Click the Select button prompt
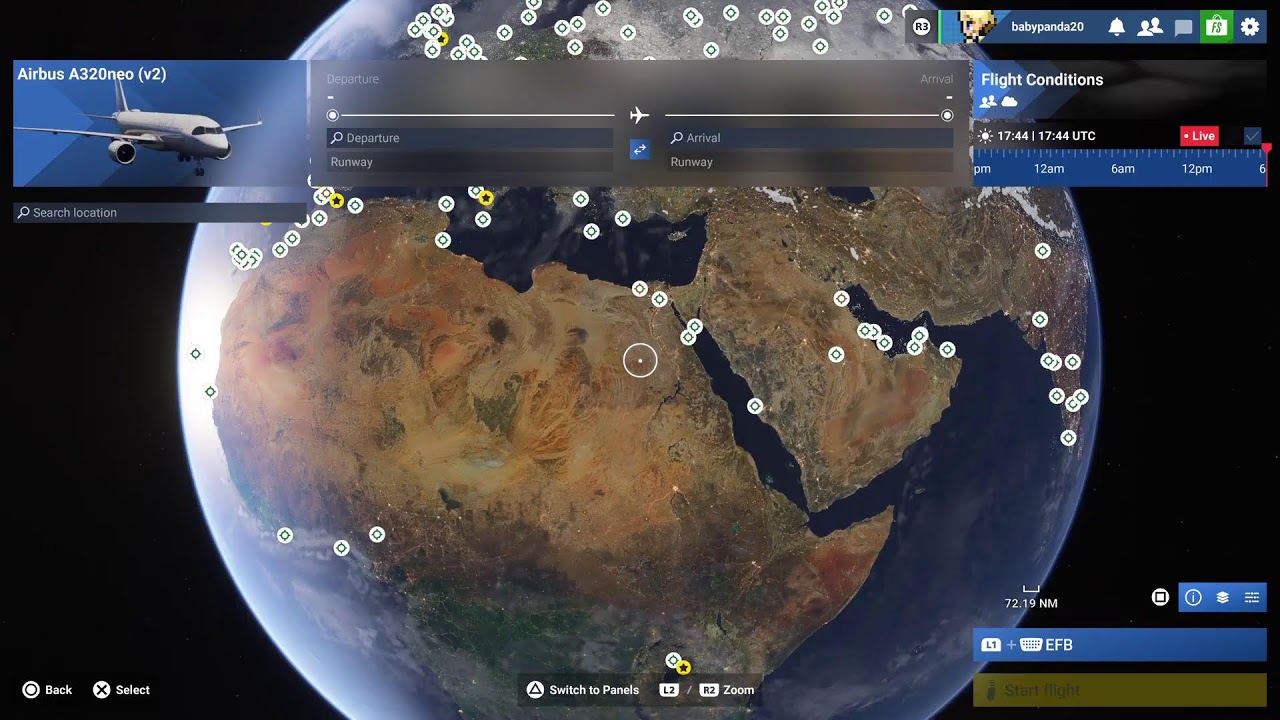Screen dimensions: 1280x720 tap(121, 690)
